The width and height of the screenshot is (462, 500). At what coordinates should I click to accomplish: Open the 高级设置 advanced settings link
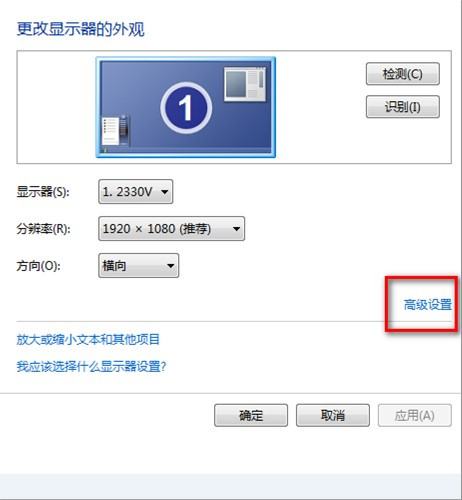click(428, 304)
